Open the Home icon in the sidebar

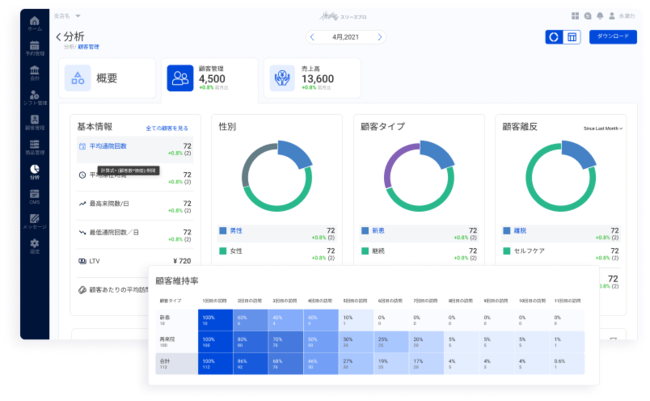coord(34,21)
